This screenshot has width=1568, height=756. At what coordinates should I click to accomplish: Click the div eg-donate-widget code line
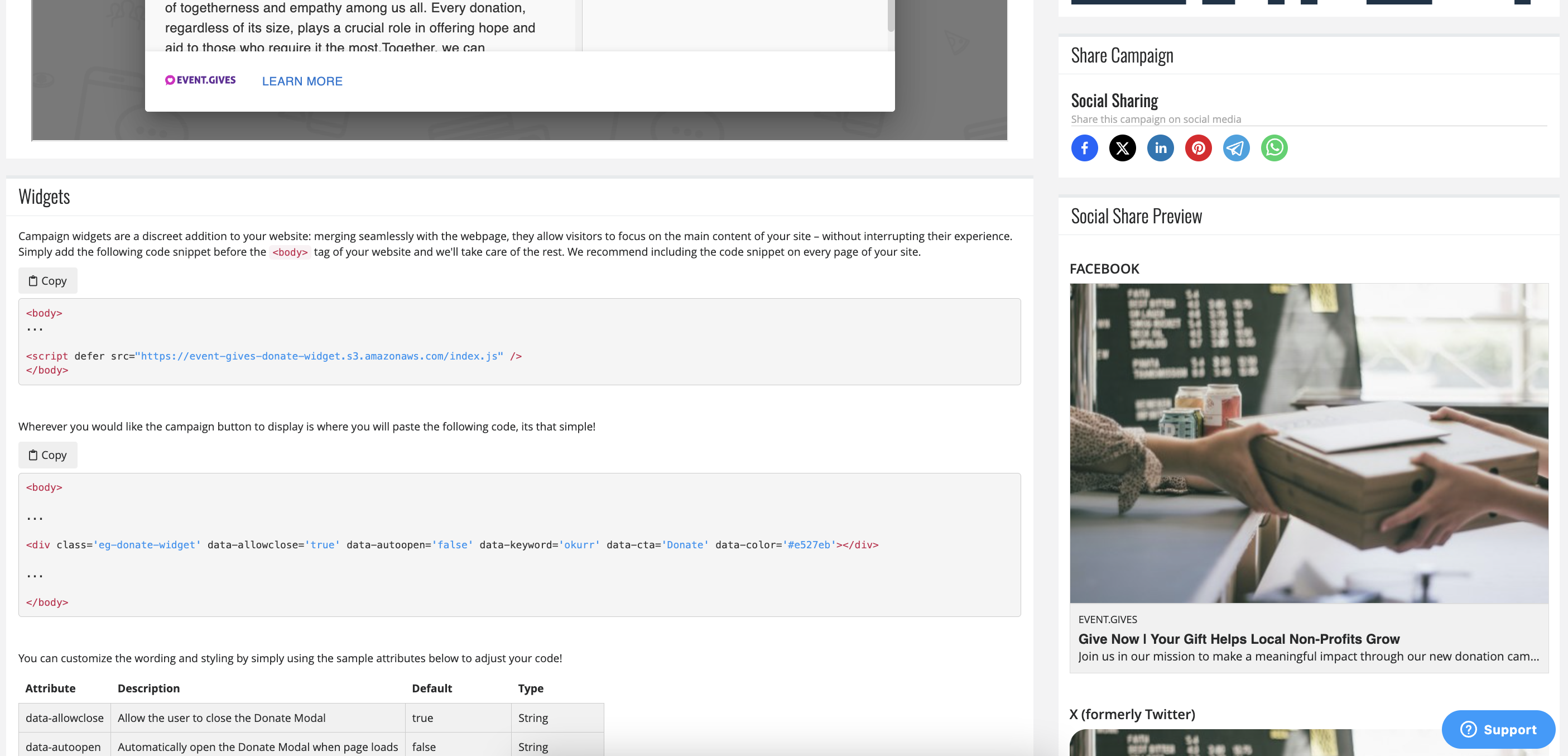click(x=451, y=544)
